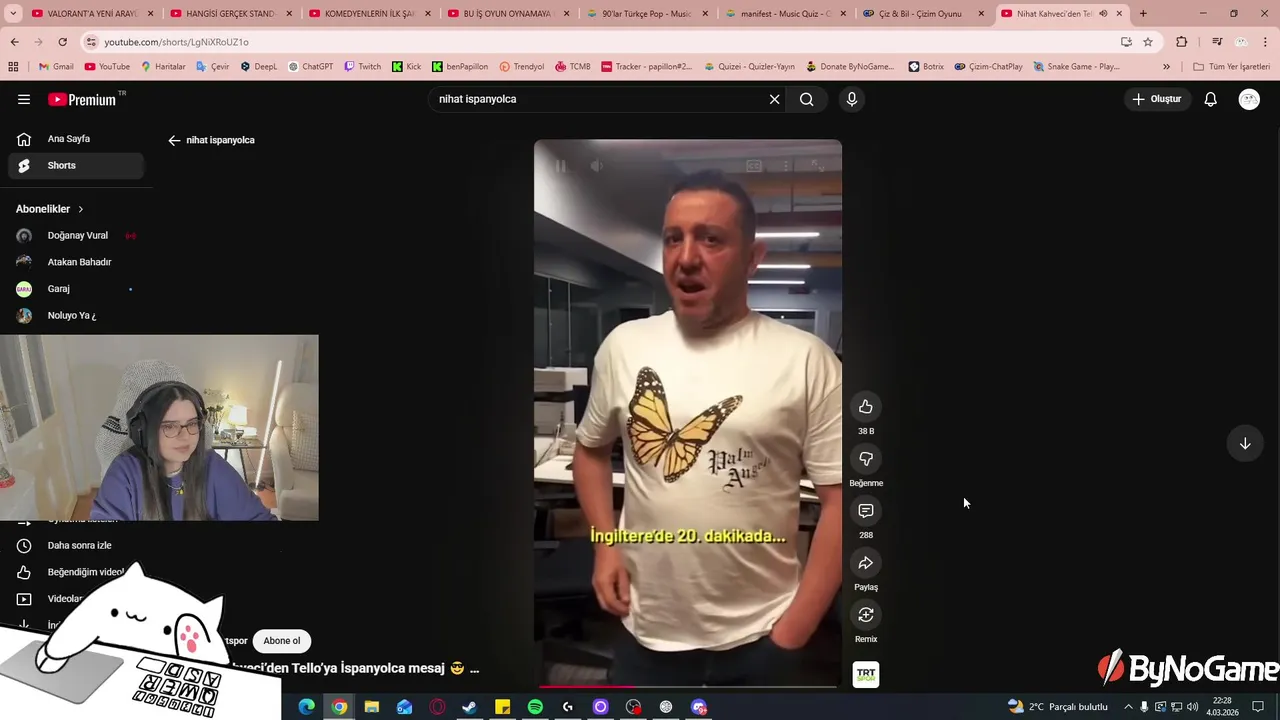Switch to 90'lar Türkçe Pop tab
The width and height of the screenshot is (1280, 720).
[x=646, y=14]
